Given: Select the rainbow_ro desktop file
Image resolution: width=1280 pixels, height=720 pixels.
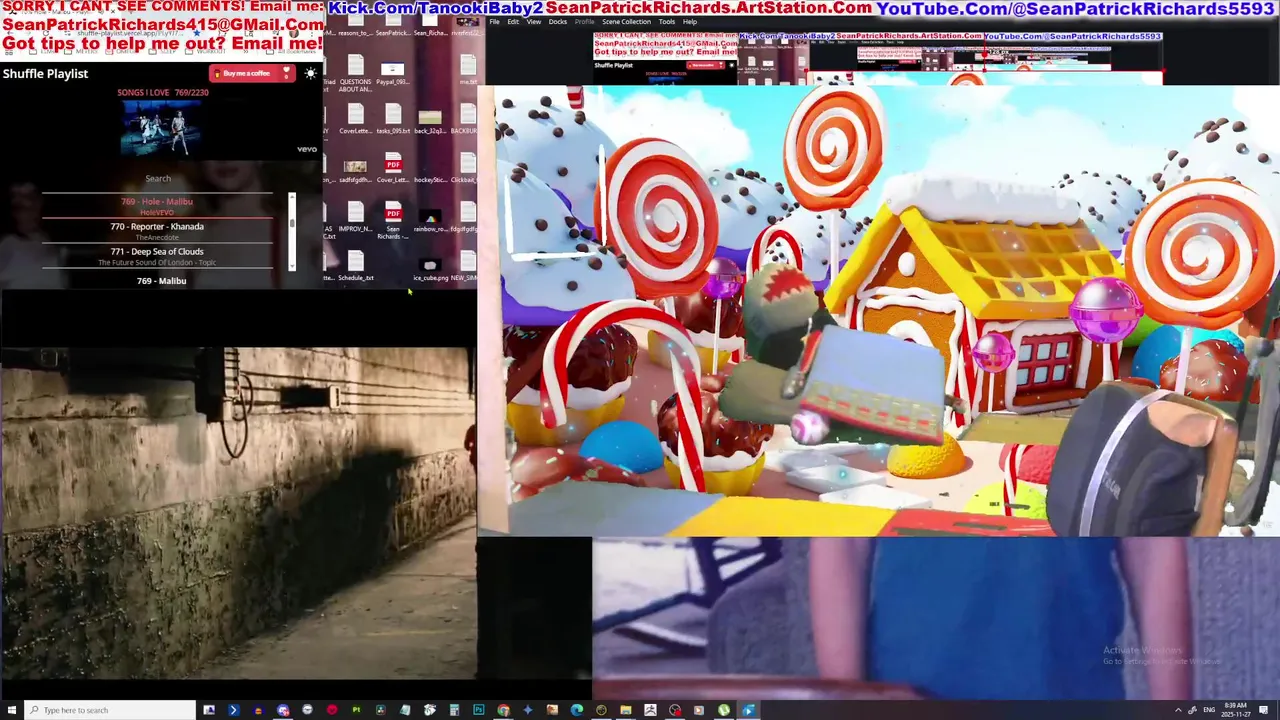Looking at the screenshot, I should 430,219.
